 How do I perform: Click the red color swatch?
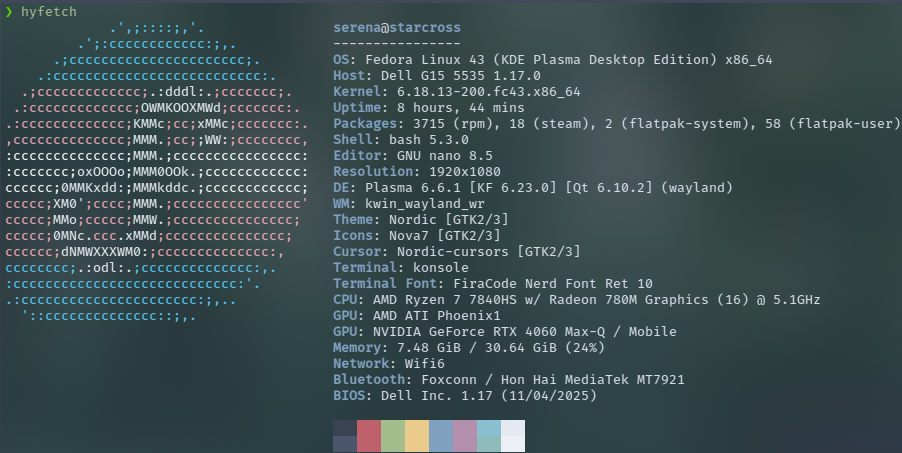click(x=369, y=436)
